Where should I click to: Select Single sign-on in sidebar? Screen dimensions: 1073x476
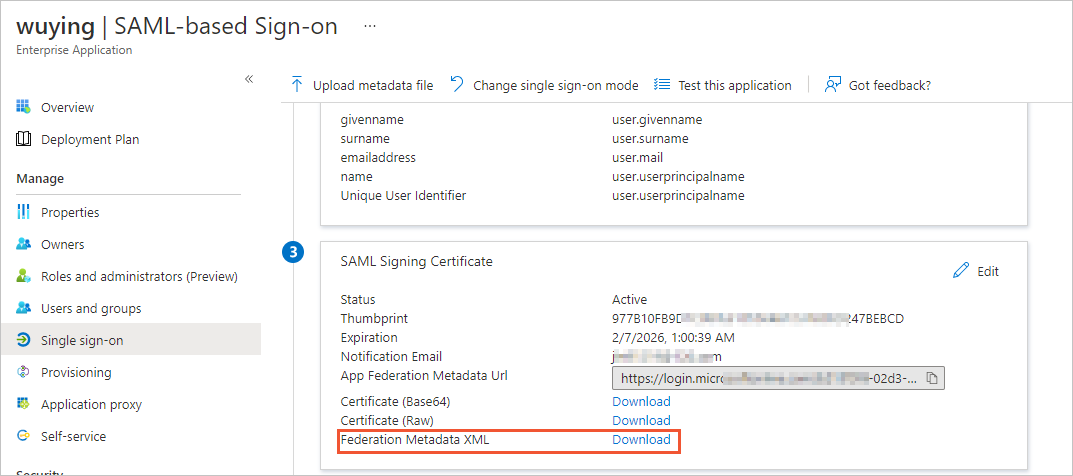82,340
